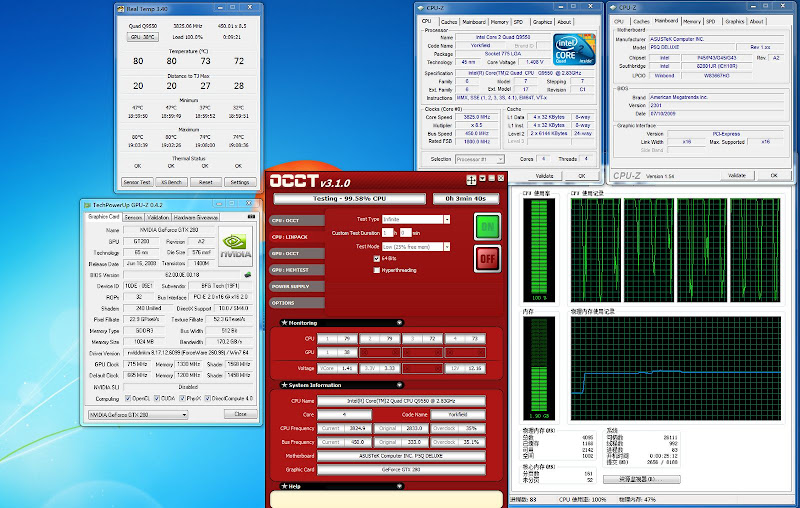Screen dimensions: 800x508
Task: Click the memory usage history graph
Action: click(676, 368)
